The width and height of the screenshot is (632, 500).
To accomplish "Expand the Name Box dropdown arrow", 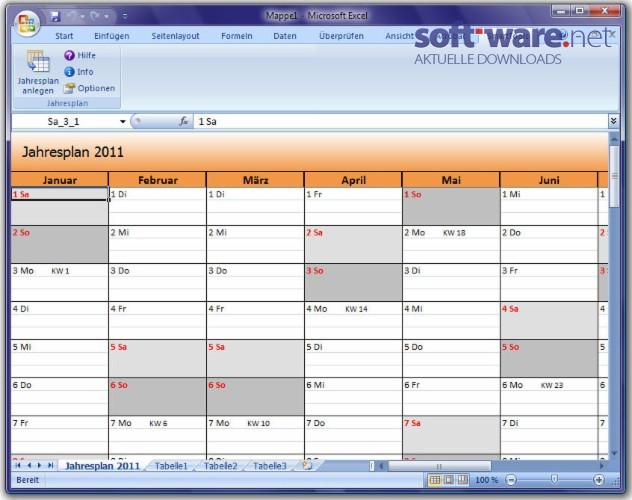I will coord(123,121).
